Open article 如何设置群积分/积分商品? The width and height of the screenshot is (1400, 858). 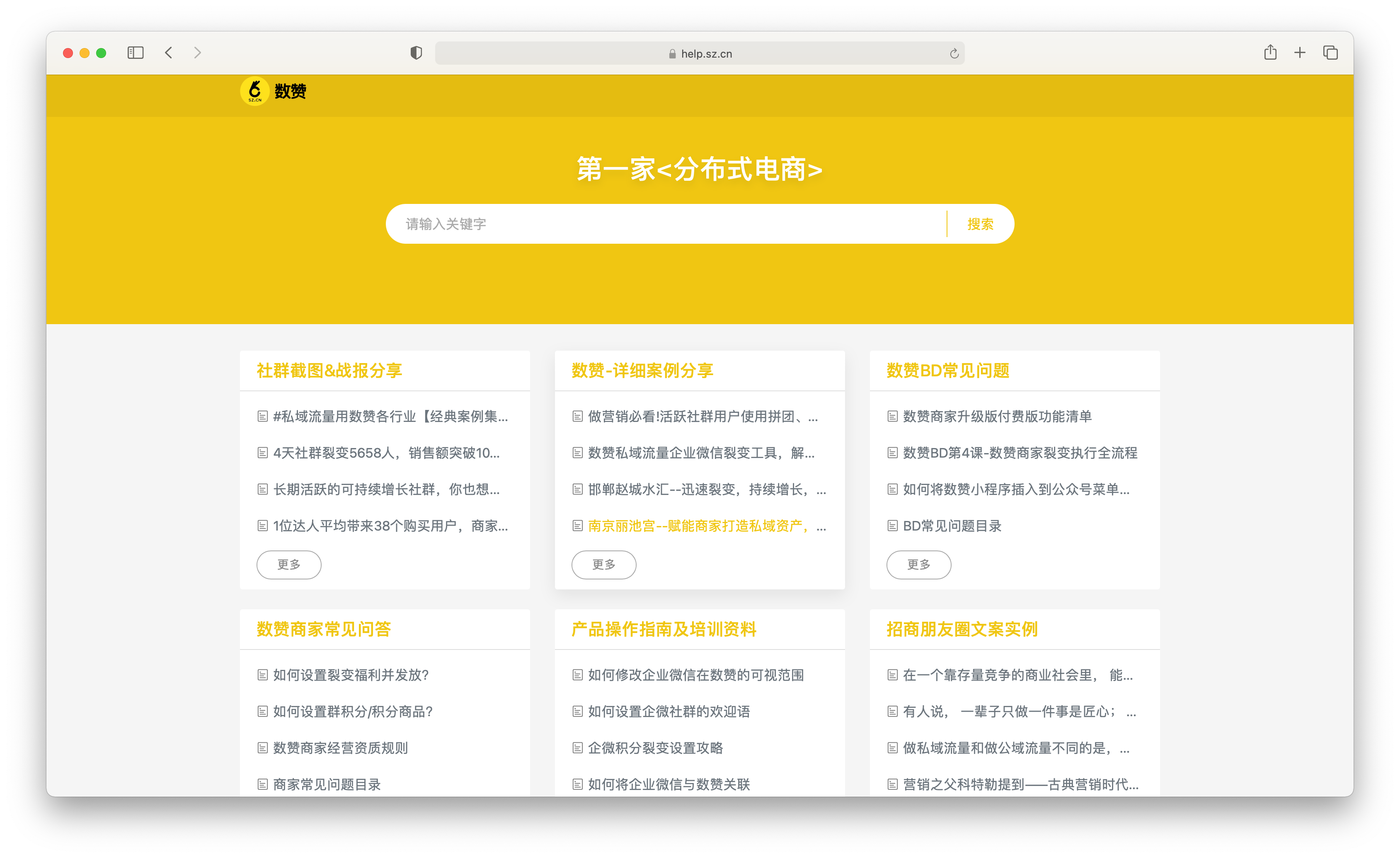[353, 711]
